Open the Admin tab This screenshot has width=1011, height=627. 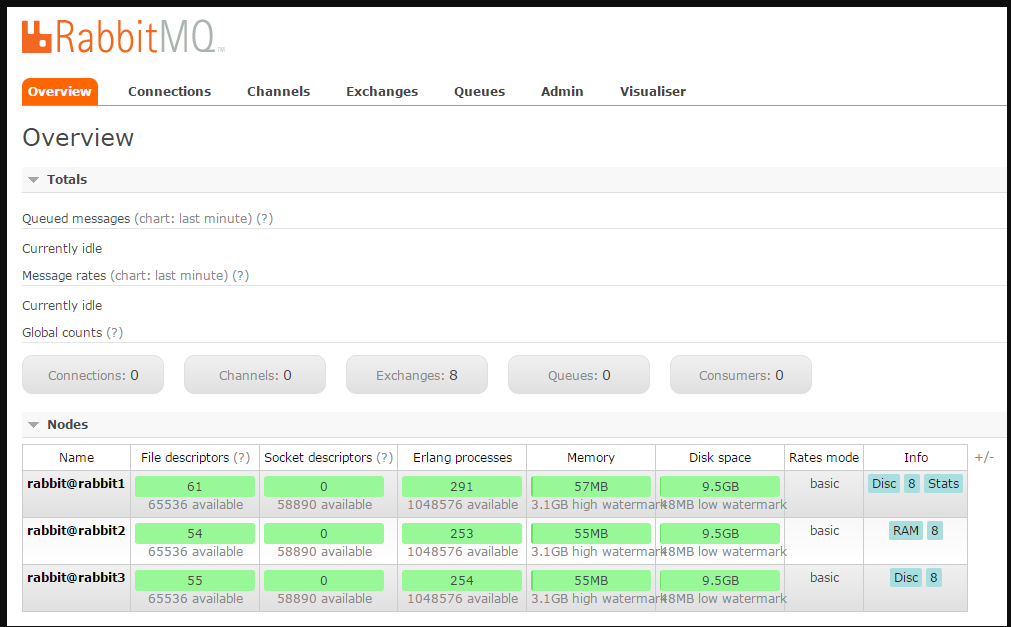562,92
